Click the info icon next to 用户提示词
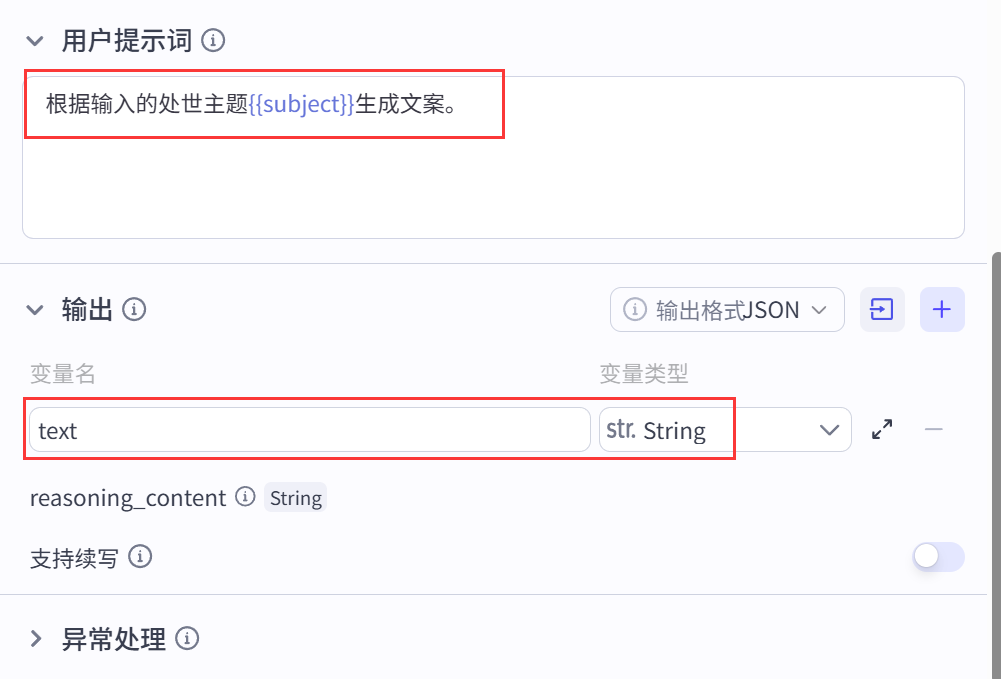Image resolution: width=1001 pixels, height=679 pixels. coord(210,41)
